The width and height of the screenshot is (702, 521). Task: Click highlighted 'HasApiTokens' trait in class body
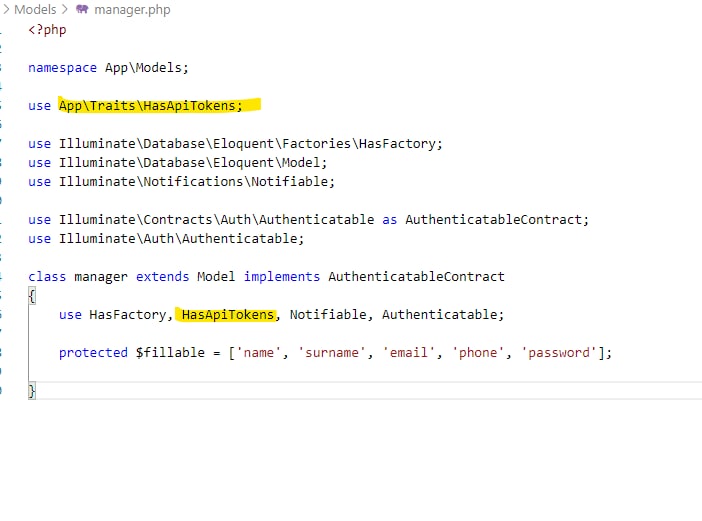click(x=228, y=315)
